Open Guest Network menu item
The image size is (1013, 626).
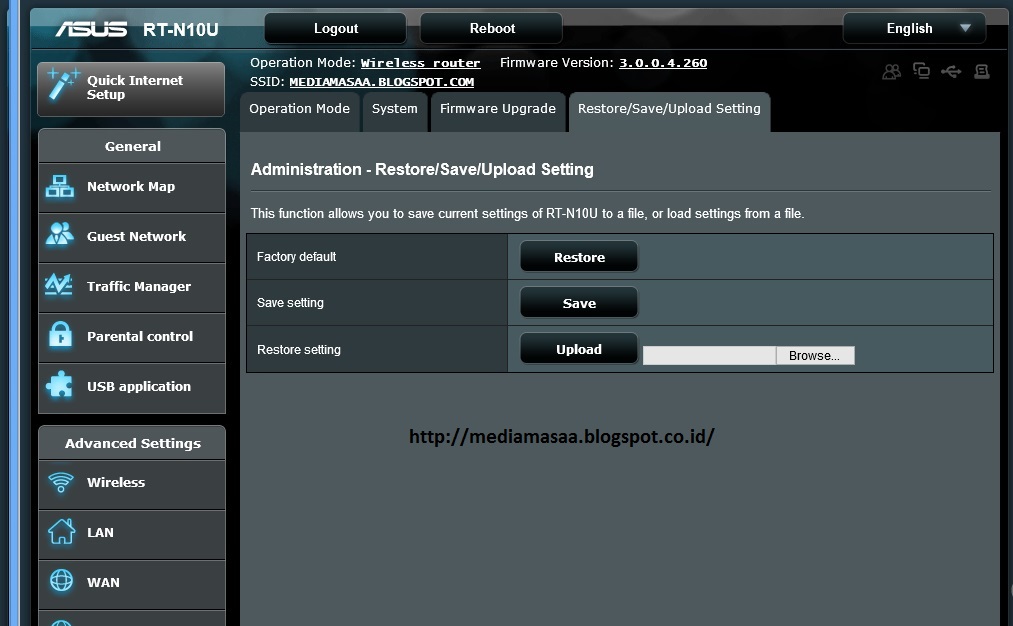(x=132, y=236)
